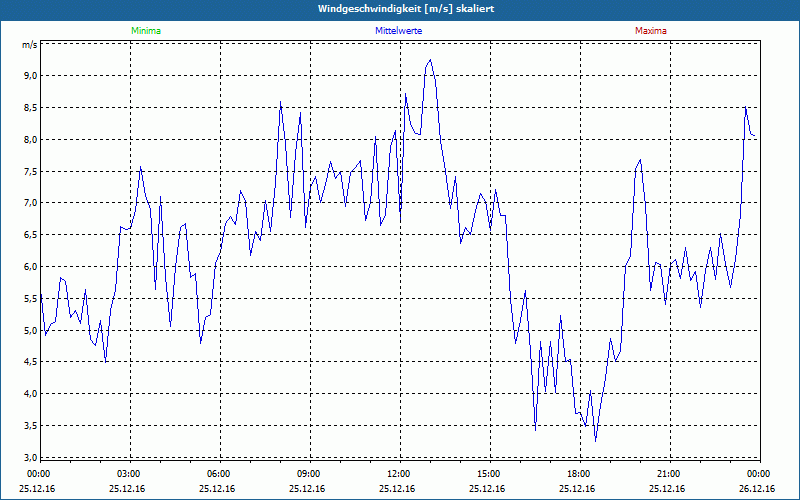Click the 5,0 y-axis value
Screen dimensions: 800x500
[x=31, y=330]
